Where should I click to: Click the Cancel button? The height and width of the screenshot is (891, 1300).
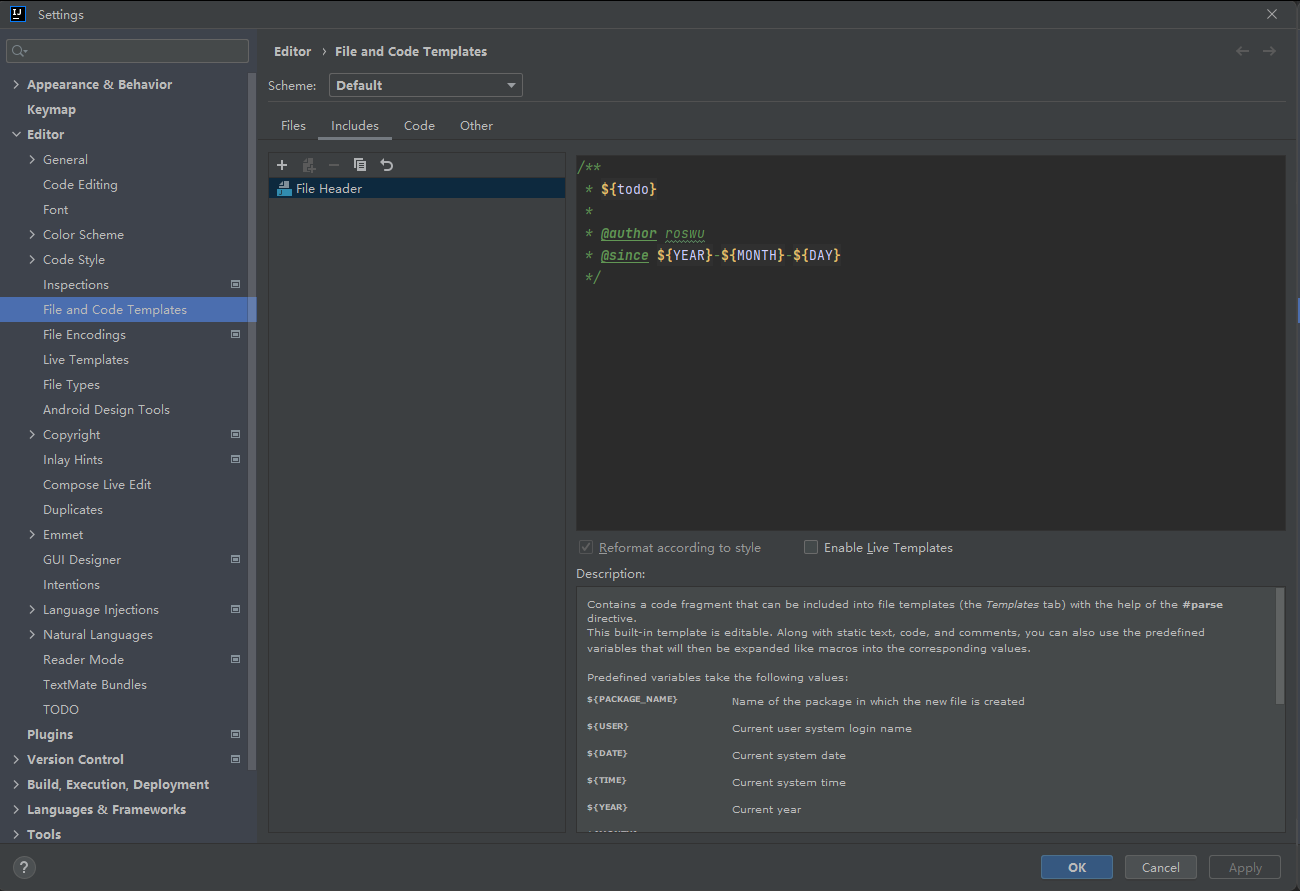(x=1161, y=867)
